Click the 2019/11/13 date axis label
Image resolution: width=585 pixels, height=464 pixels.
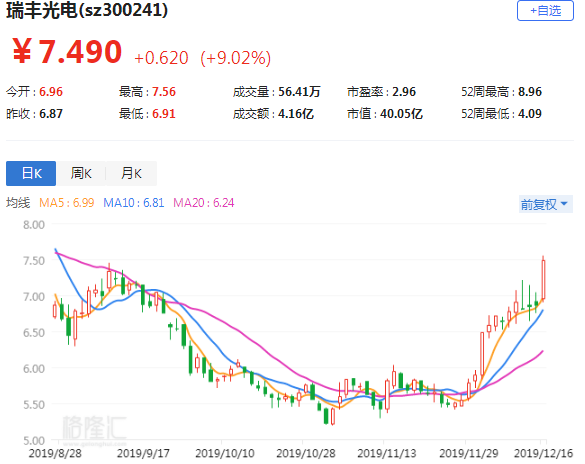387,454
